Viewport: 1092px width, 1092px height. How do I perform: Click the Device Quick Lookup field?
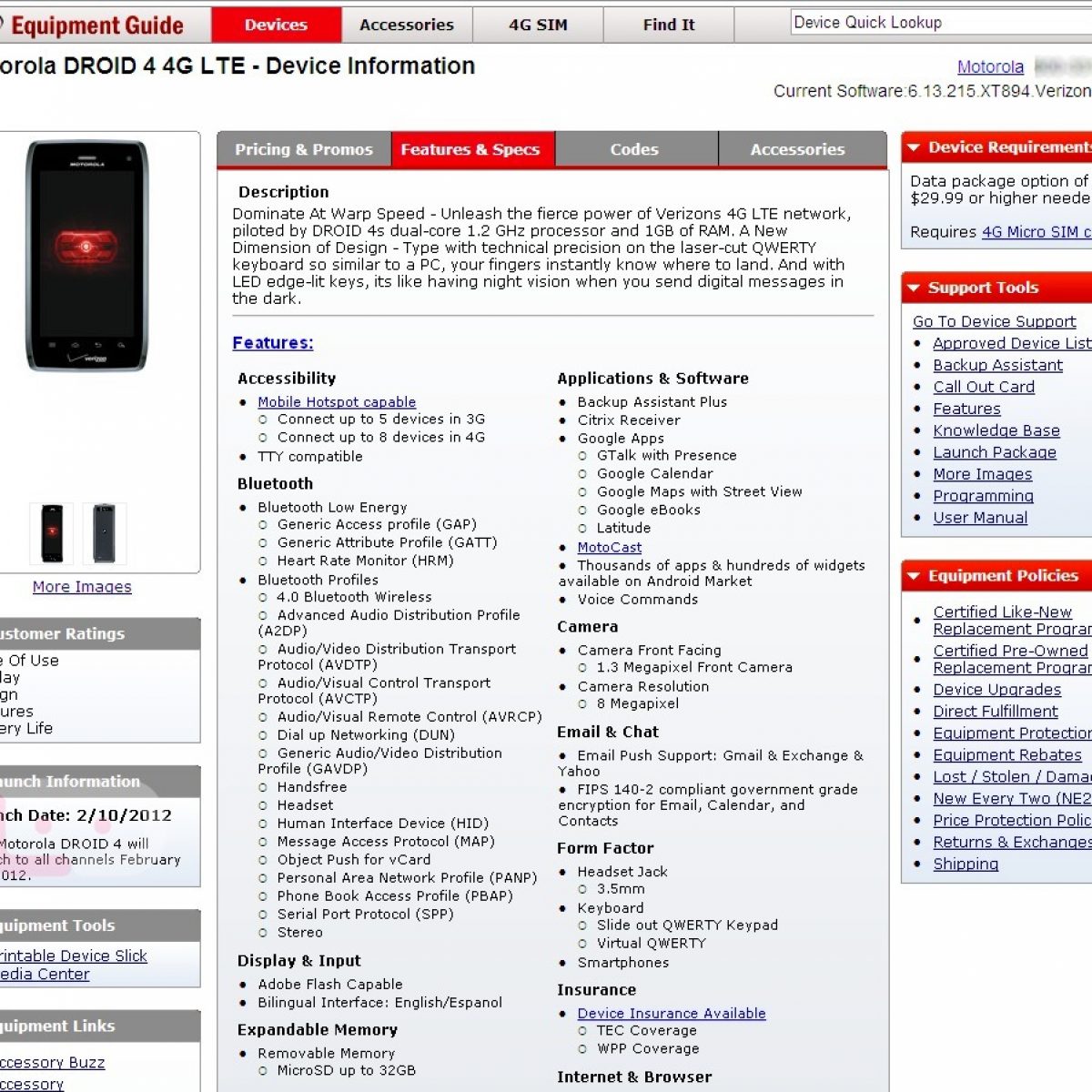[x=937, y=23]
